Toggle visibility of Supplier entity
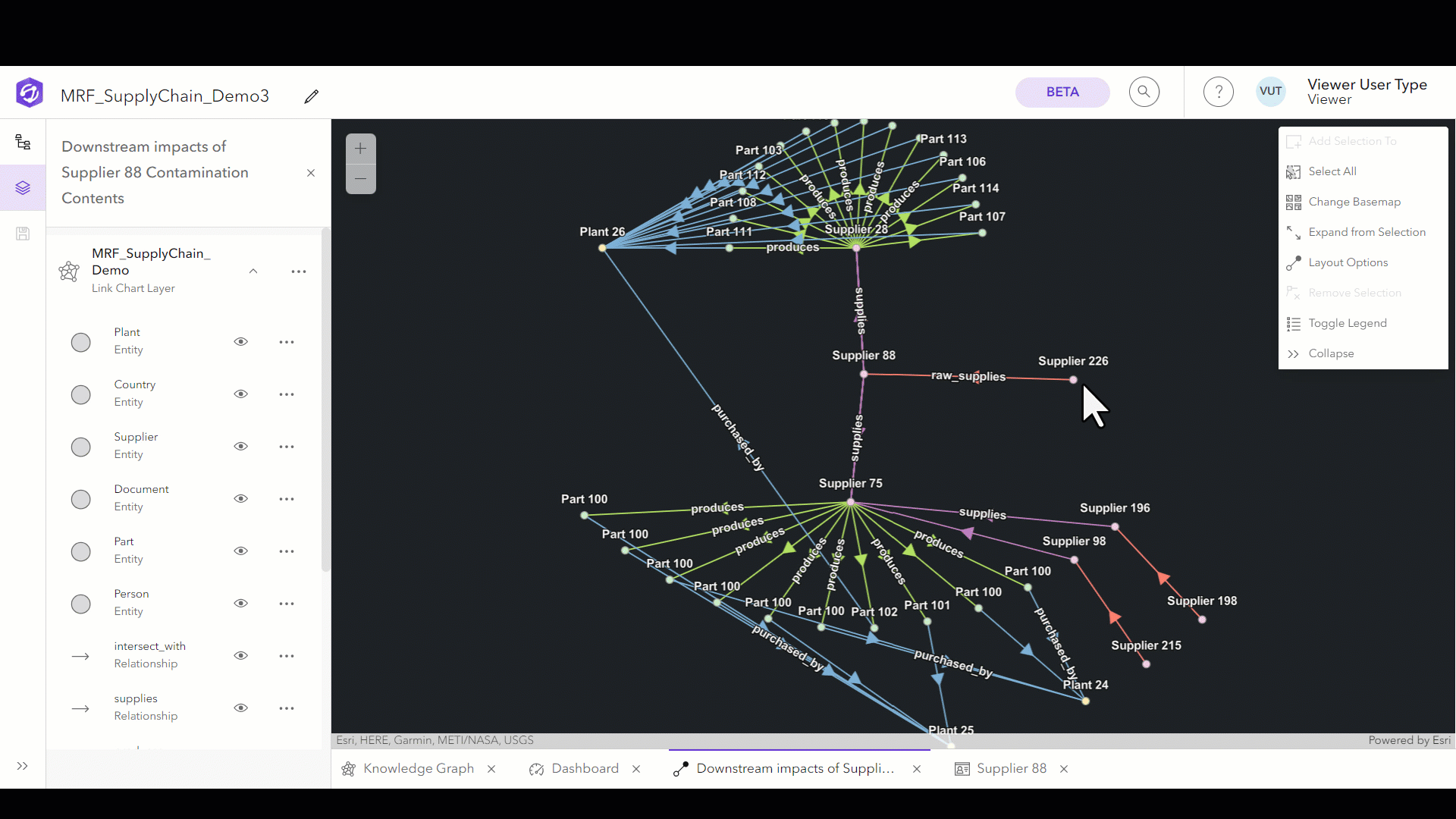Screen dimensions: 1456x819 241,447
